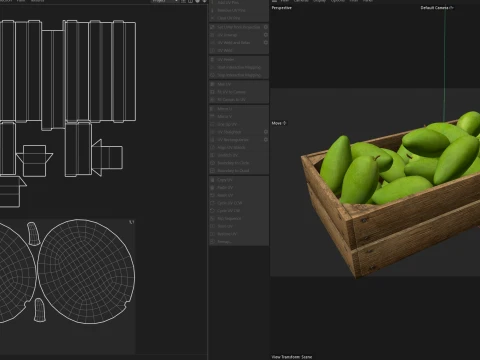Click the UV Unwrap command icon
Image resolution: width=480 pixels, height=360 pixels.
point(213,35)
